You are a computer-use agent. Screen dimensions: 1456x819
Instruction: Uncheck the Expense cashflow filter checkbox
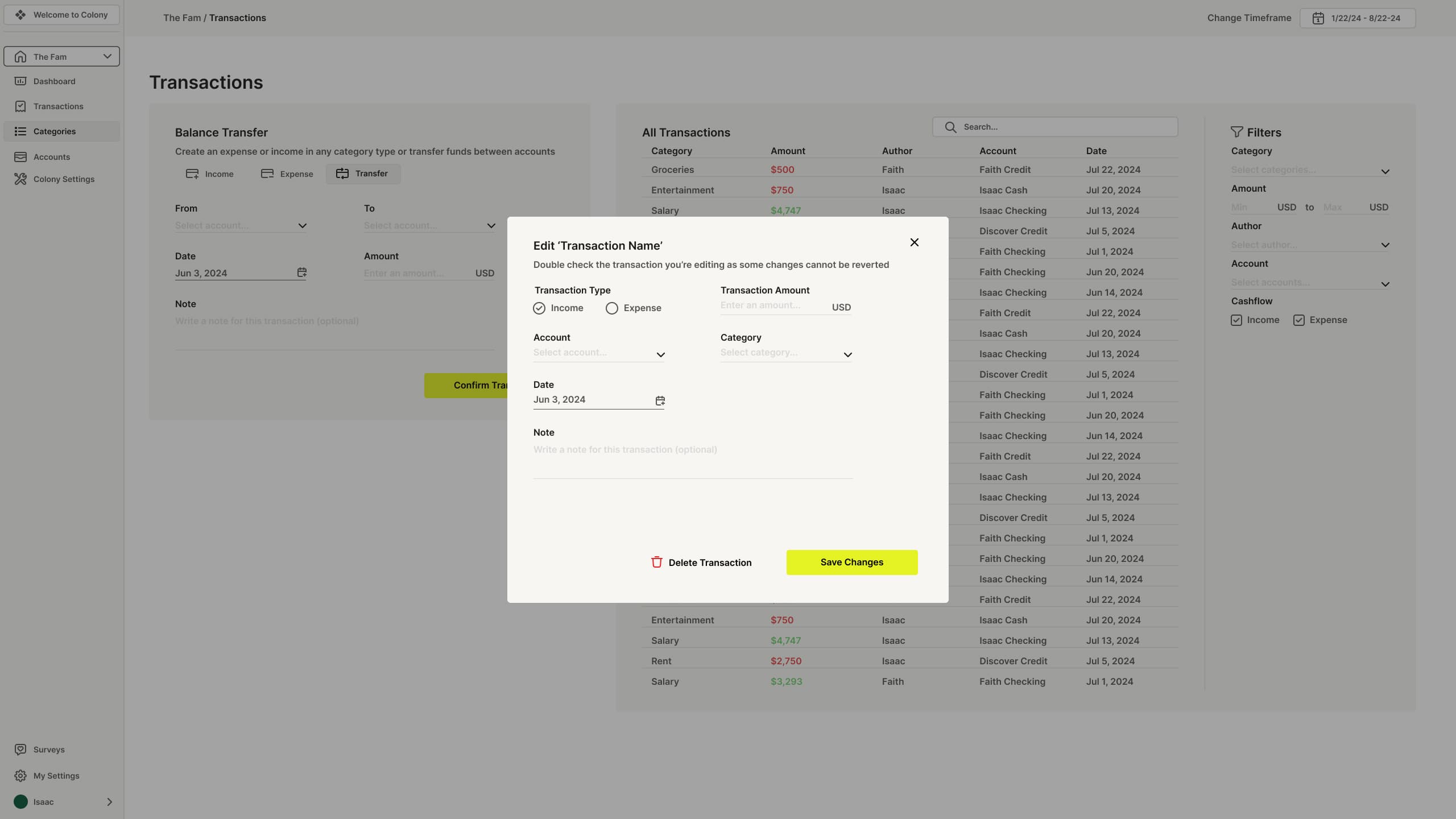[1298, 320]
